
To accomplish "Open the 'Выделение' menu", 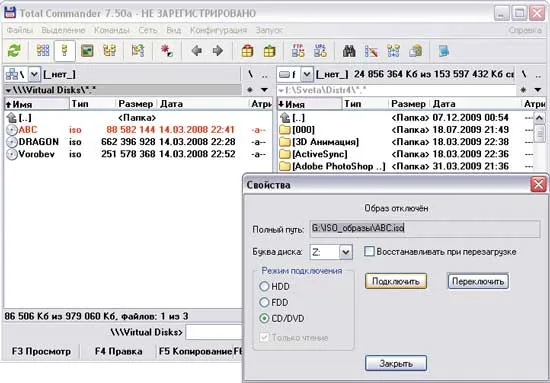I will pyautogui.click(x=63, y=30).
